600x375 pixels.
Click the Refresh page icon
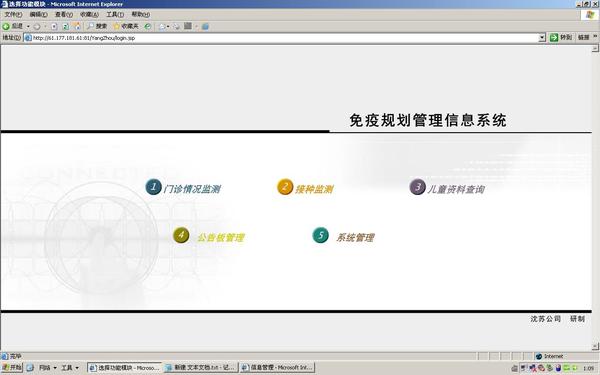click(x=65, y=26)
